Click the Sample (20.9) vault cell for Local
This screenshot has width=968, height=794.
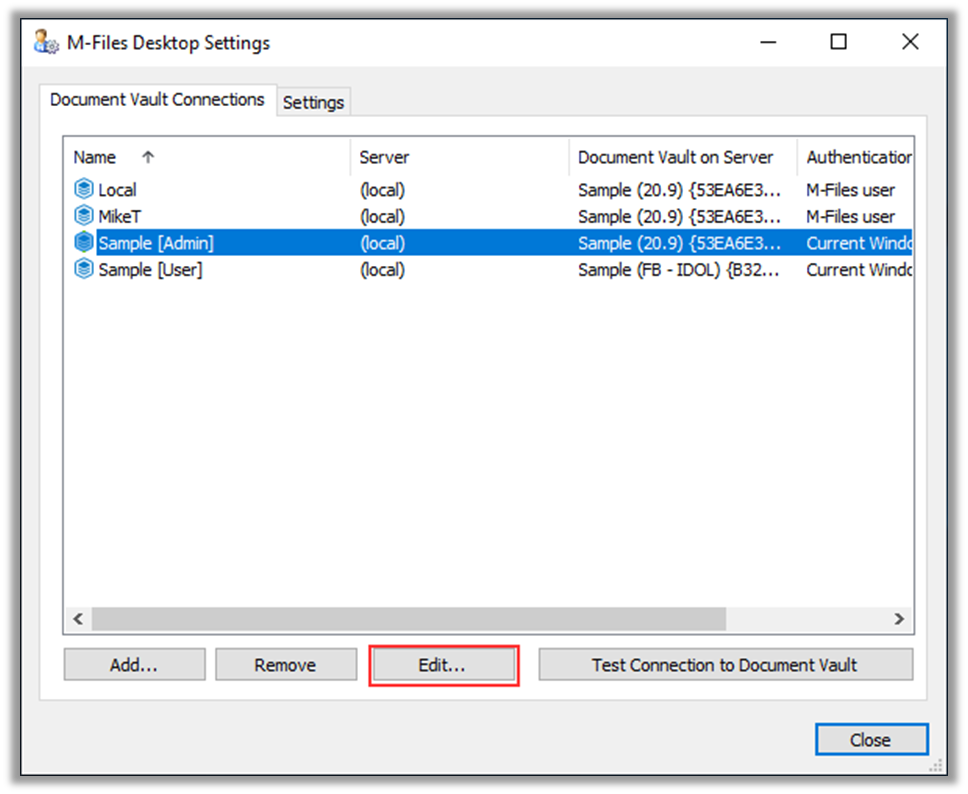coord(679,190)
